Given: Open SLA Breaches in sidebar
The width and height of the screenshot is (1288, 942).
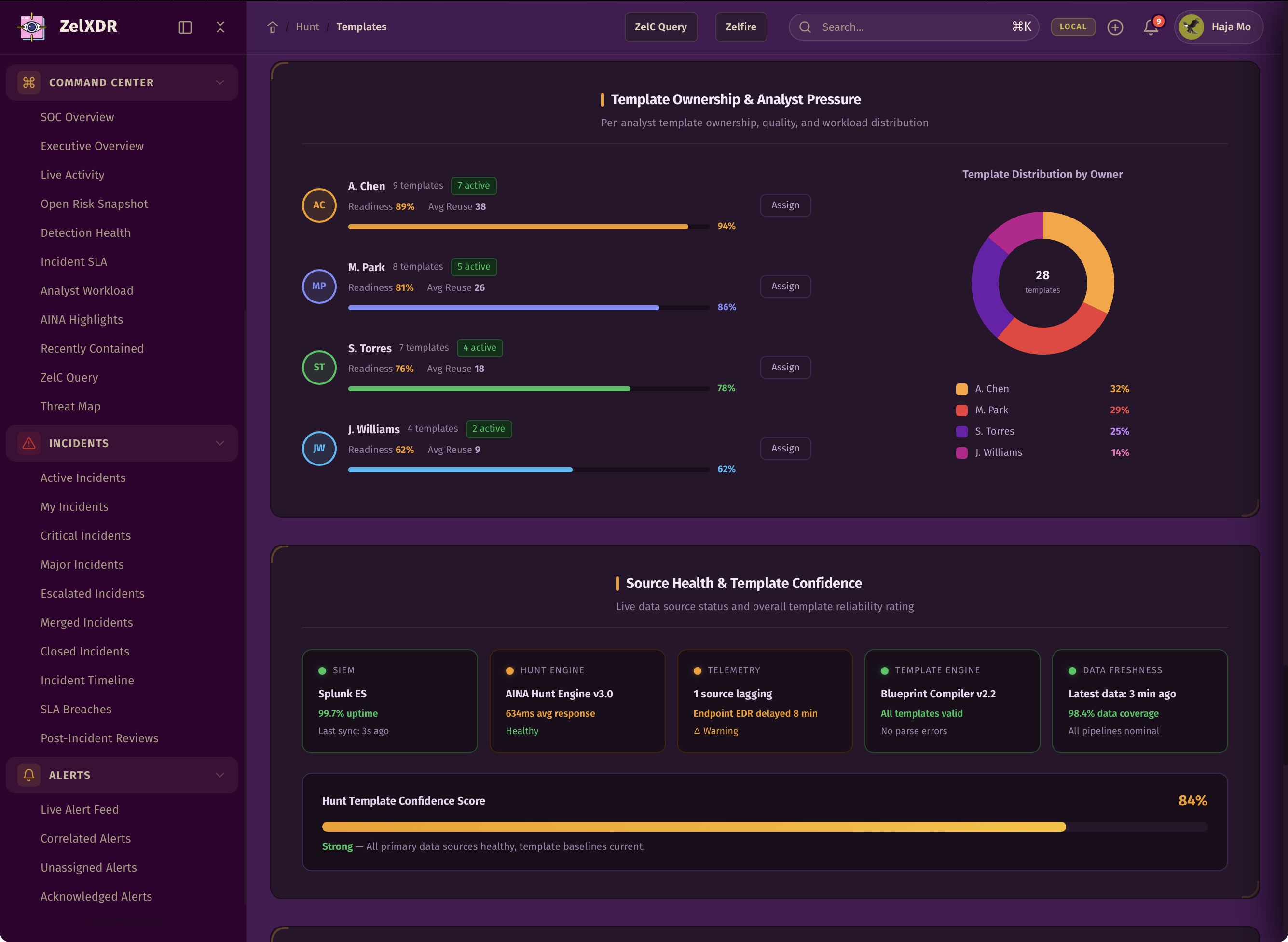Looking at the screenshot, I should [x=76, y=709].
